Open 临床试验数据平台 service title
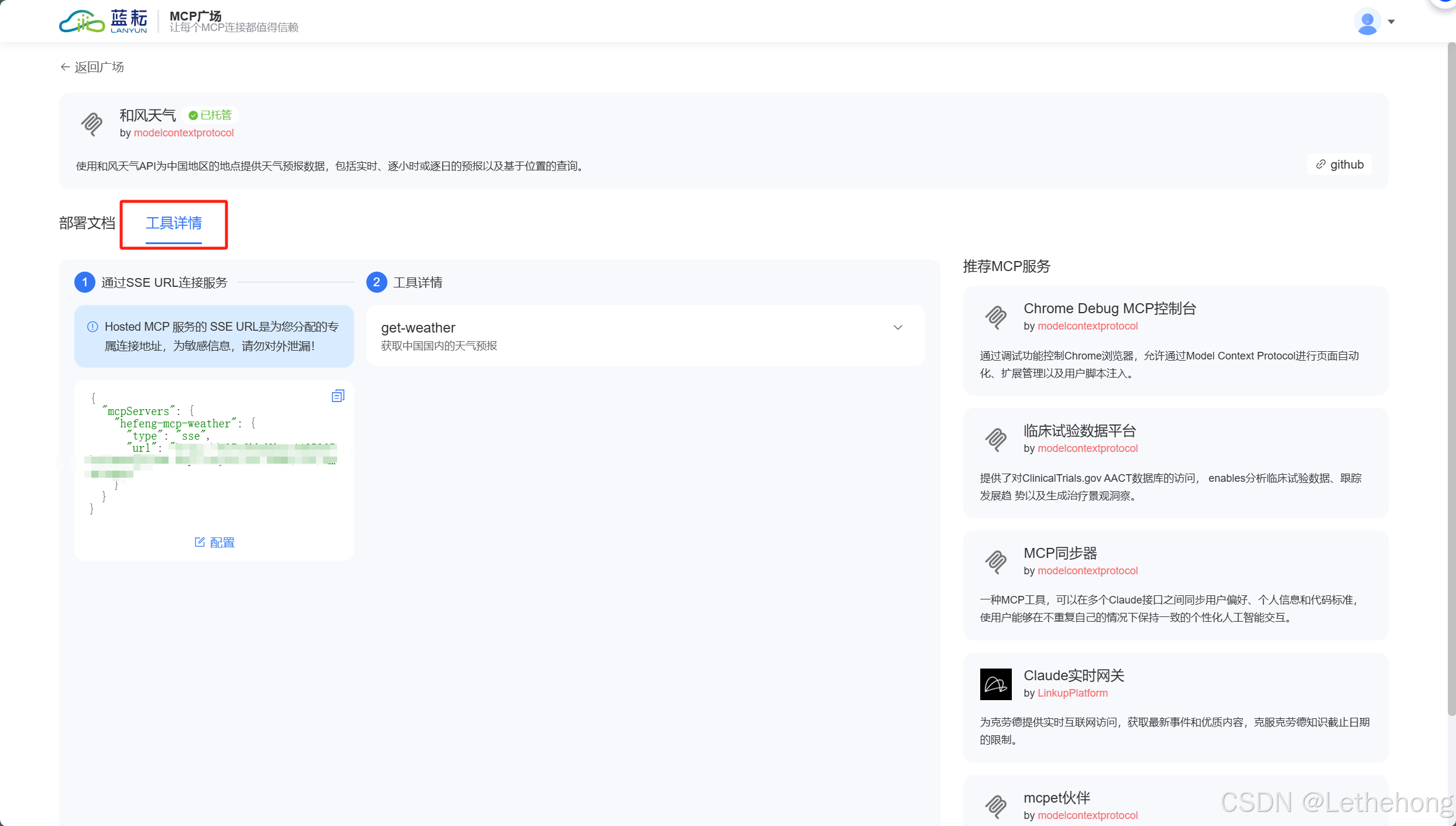Viewport: 1456px width, 826px height. tap(1080, 431)
